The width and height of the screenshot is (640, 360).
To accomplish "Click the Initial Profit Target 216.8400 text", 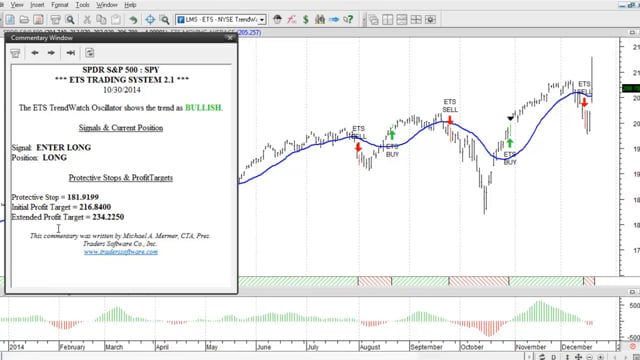I will 61,207.
